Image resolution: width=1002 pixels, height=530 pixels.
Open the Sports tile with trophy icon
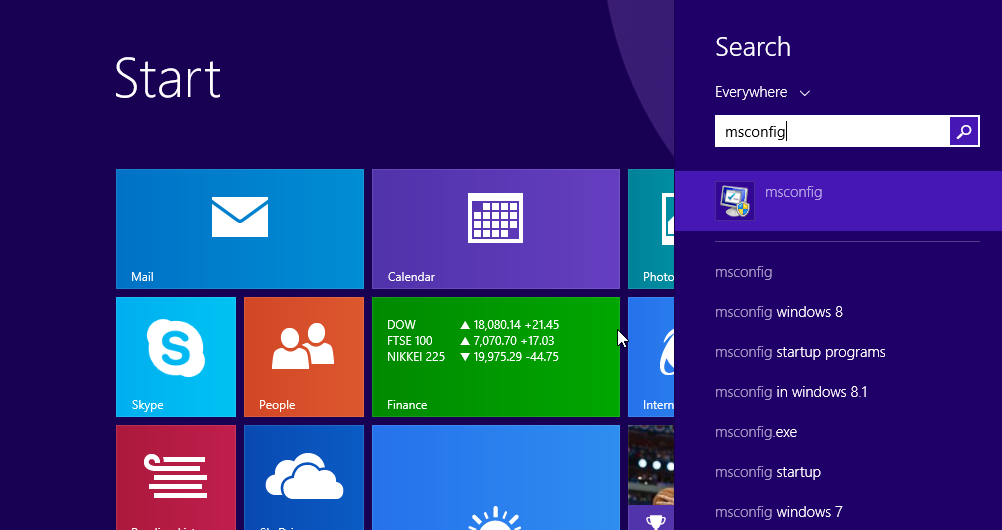pos(651,478)
